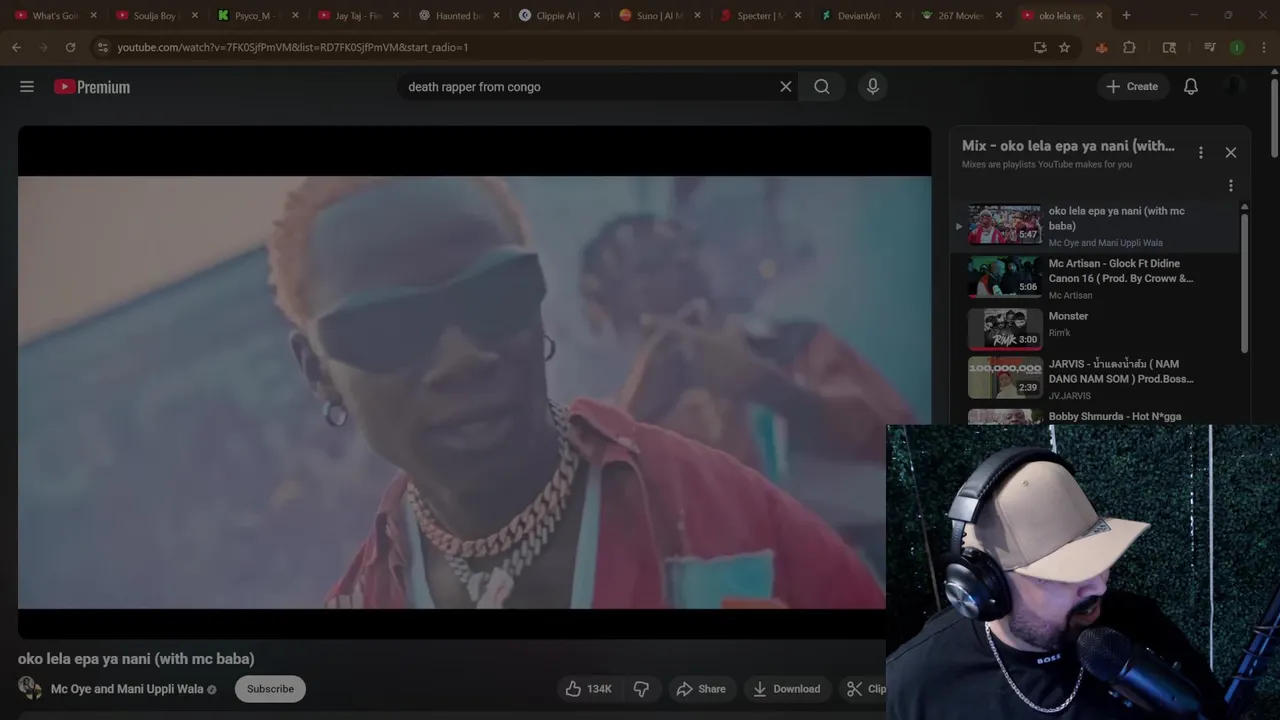Share the video
The height and width of the screenshot is (720, 1280).
(x=701, y=689)
